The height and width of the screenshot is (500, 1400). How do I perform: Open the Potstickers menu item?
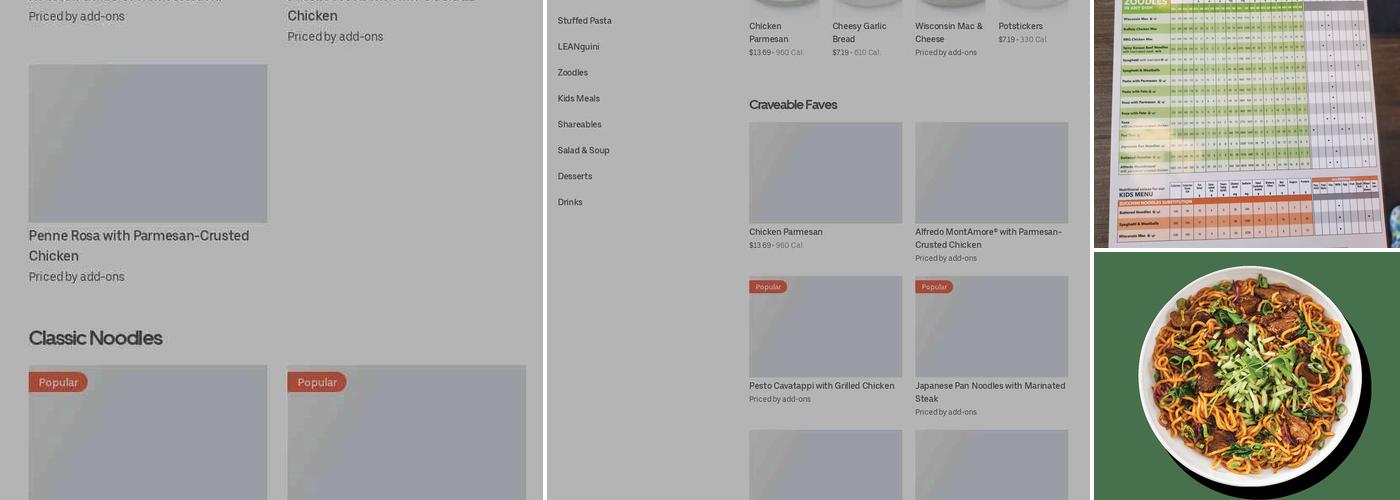1020,27
